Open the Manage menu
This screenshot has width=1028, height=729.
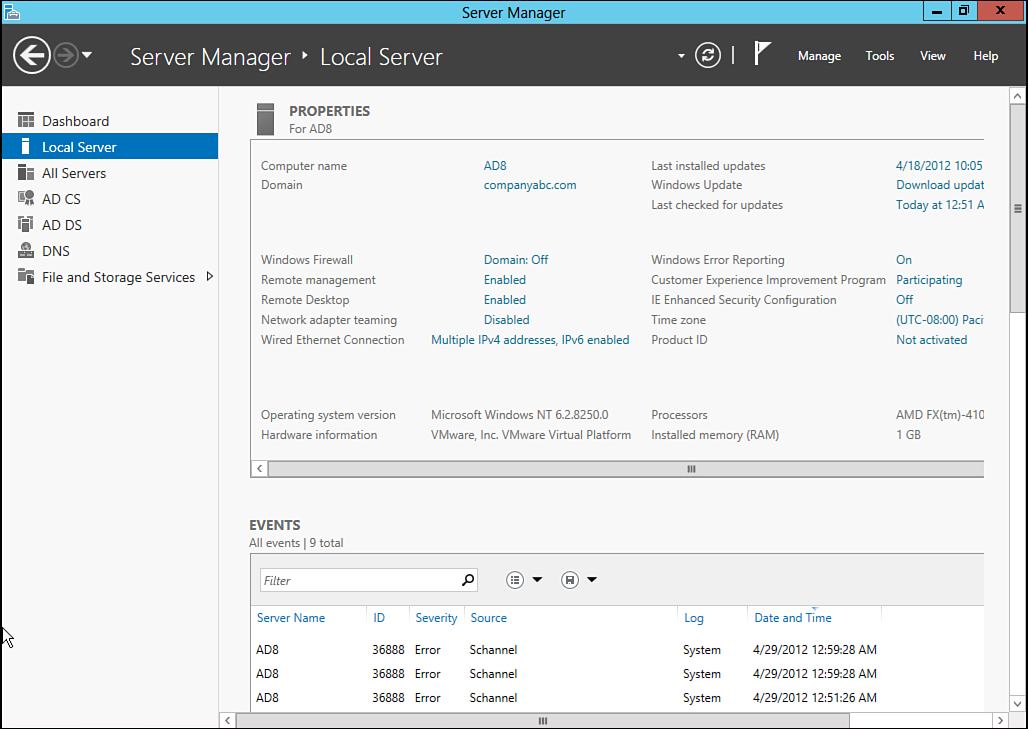(819, 56)
